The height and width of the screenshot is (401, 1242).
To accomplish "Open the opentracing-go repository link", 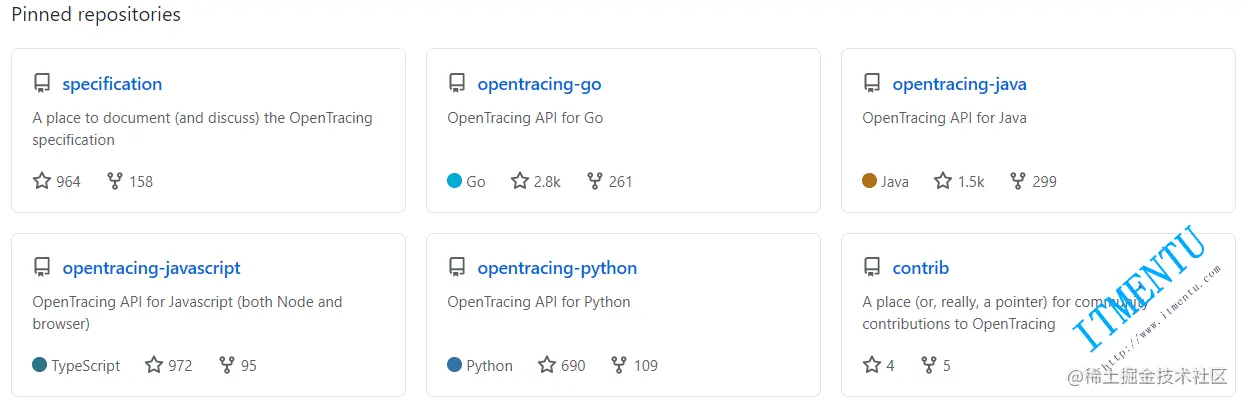I will pos(539,84).
